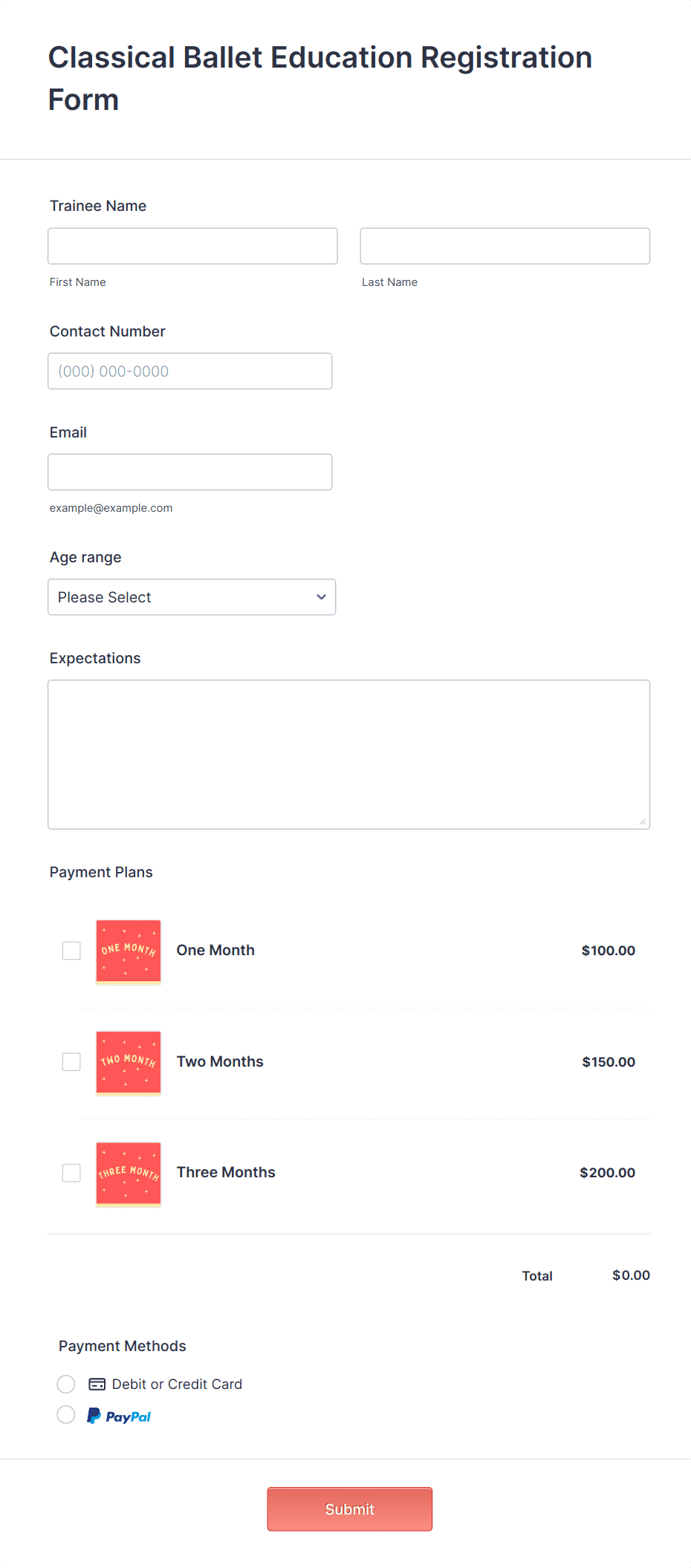Click the textarea resize handle on Expectations
Screen dimensions: 691x1568
(x=642, y=820)
